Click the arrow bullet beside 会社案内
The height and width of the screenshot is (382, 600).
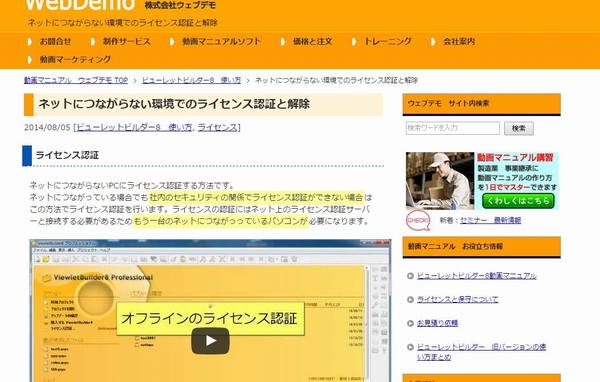click(x=433, y=41)
